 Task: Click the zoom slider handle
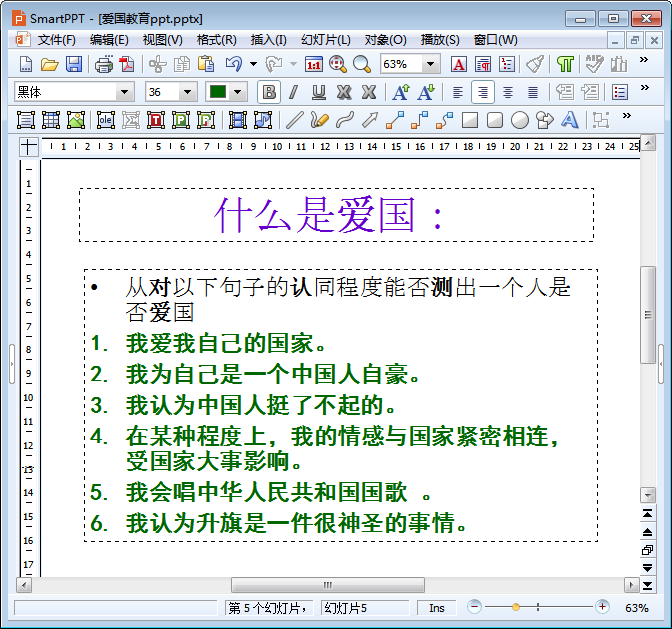[516, 607]
